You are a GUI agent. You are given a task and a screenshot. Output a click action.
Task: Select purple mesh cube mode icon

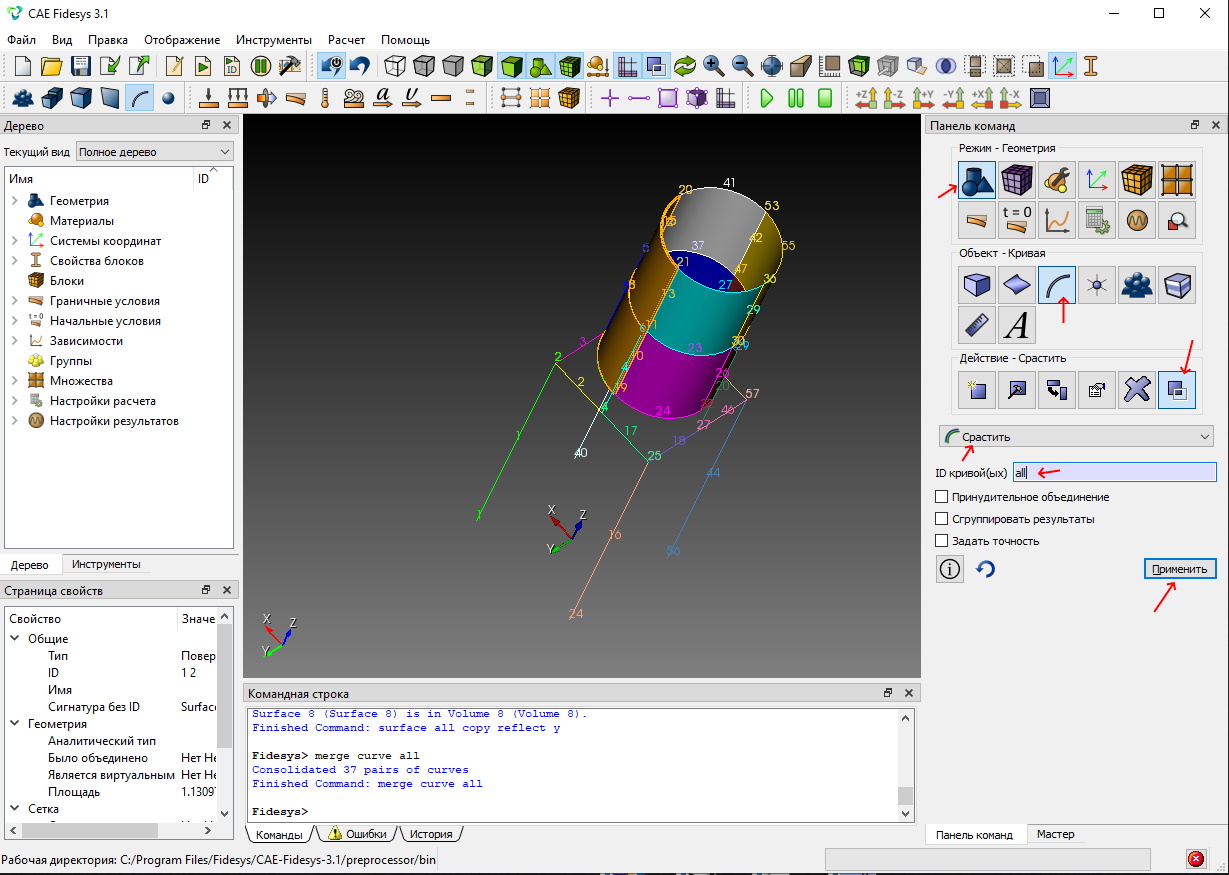pyautogui.click(x=1016, y=180)
